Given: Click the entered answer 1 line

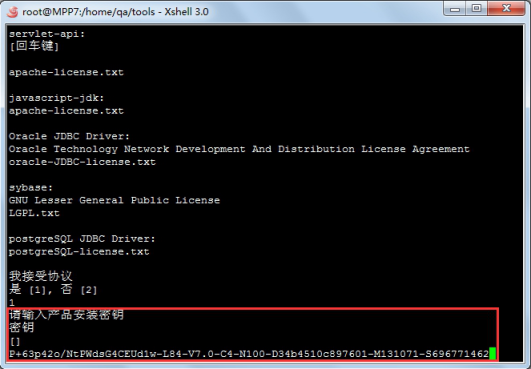Looking at the screenshot, I should point(12,302).
